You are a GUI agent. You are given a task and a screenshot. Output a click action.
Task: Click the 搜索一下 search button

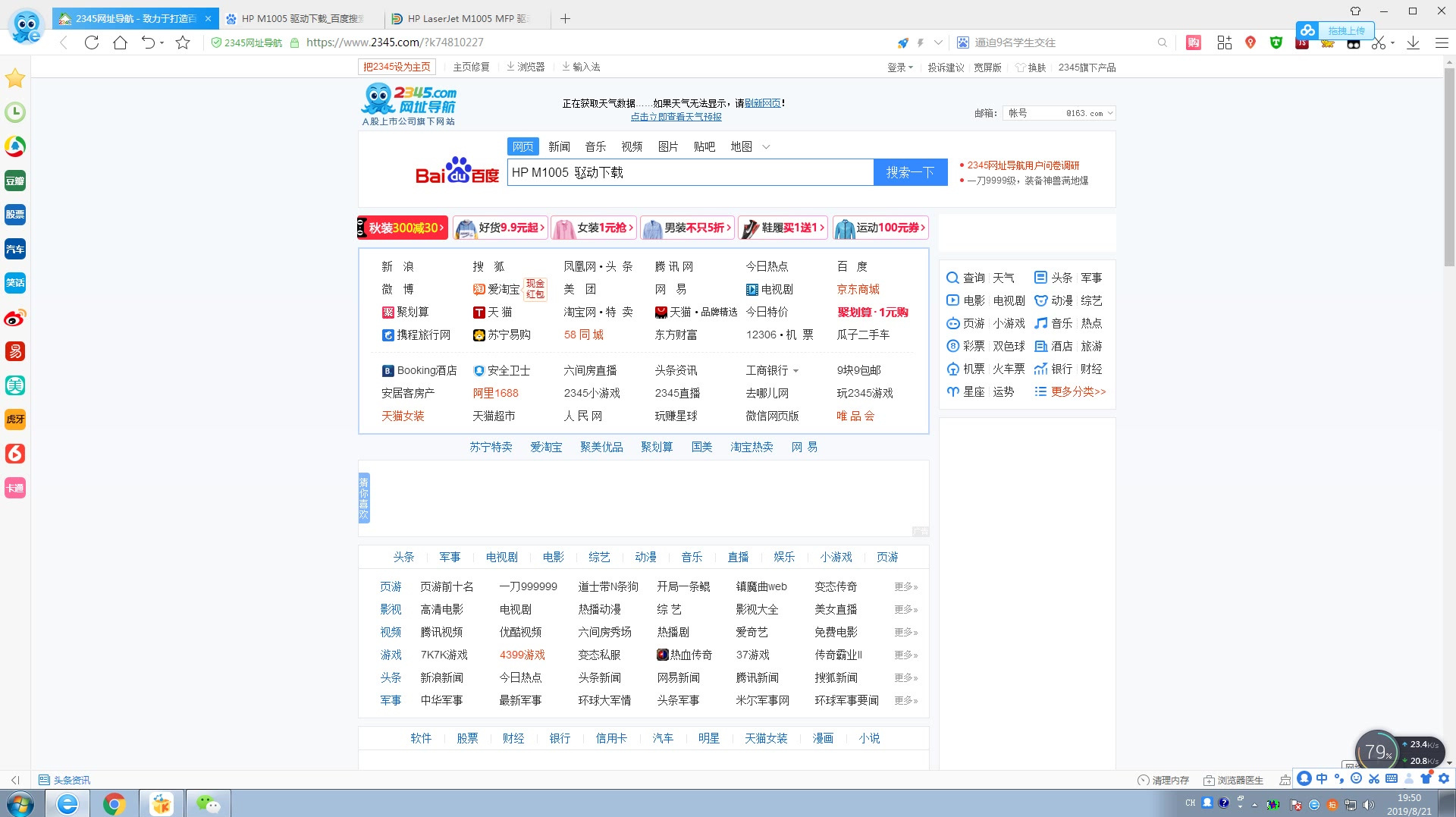click(911, 172)
